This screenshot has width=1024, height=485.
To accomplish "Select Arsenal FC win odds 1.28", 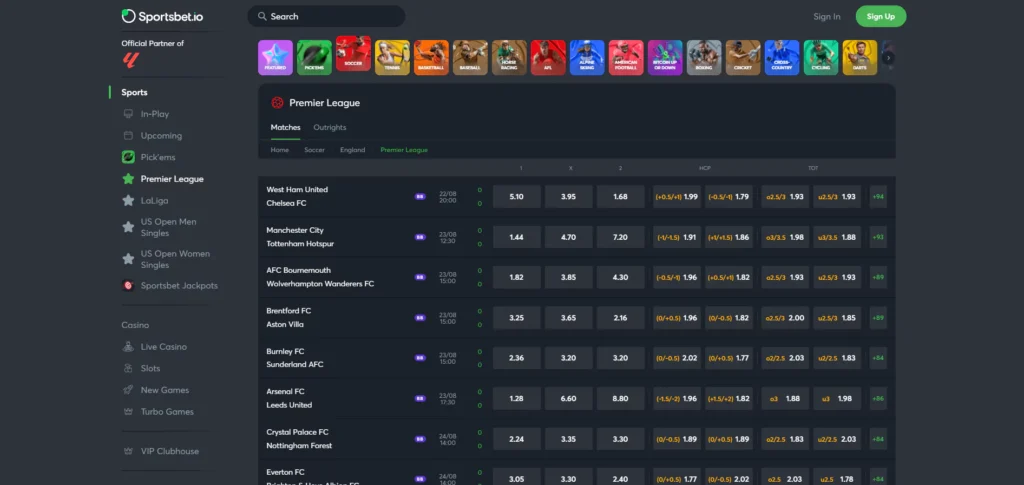I will (x=517, y=398).
